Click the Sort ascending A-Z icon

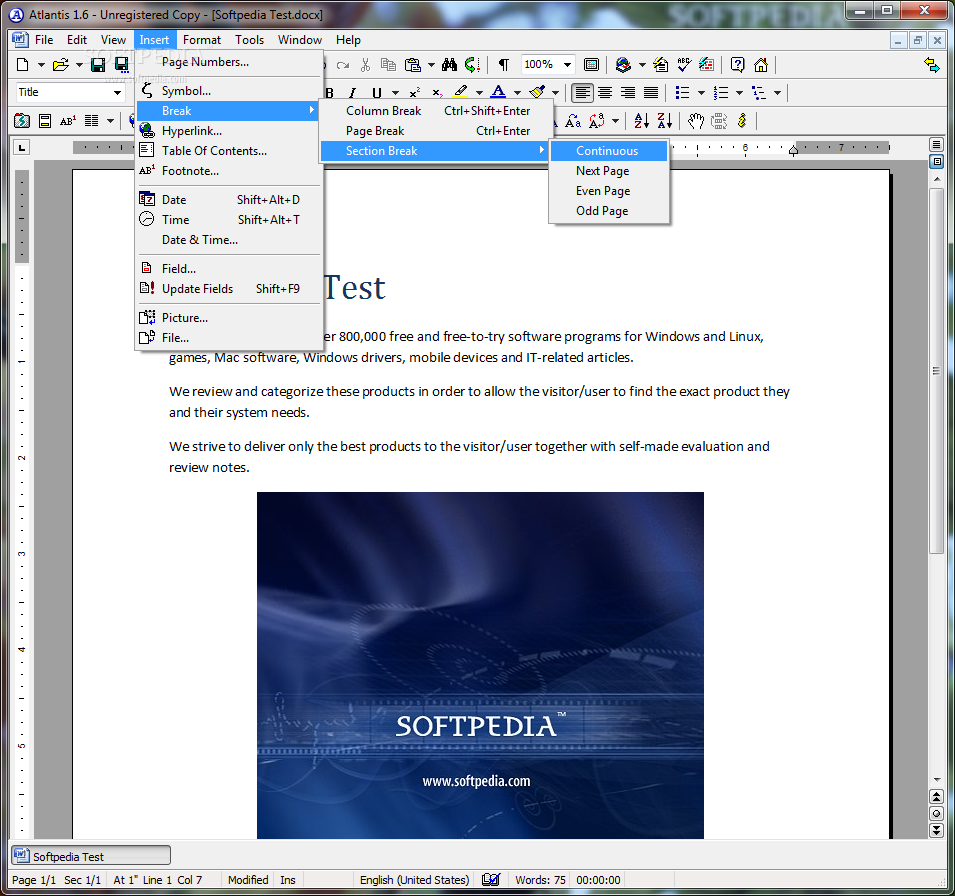point(641,121)
